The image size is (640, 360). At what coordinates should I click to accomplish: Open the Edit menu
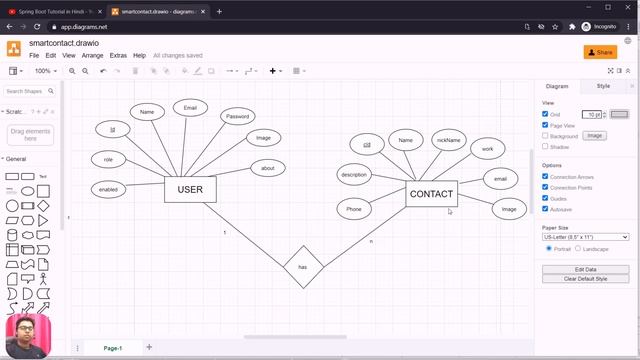point(51,56)
